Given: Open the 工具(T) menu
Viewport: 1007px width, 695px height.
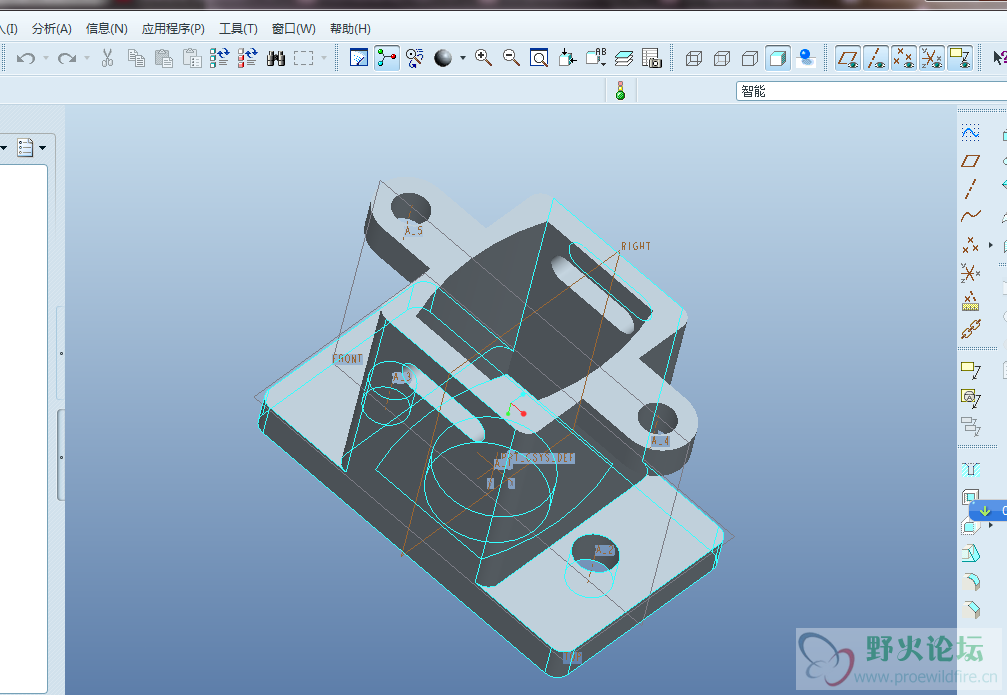Looking at the screenshot, I should point(238,29).
